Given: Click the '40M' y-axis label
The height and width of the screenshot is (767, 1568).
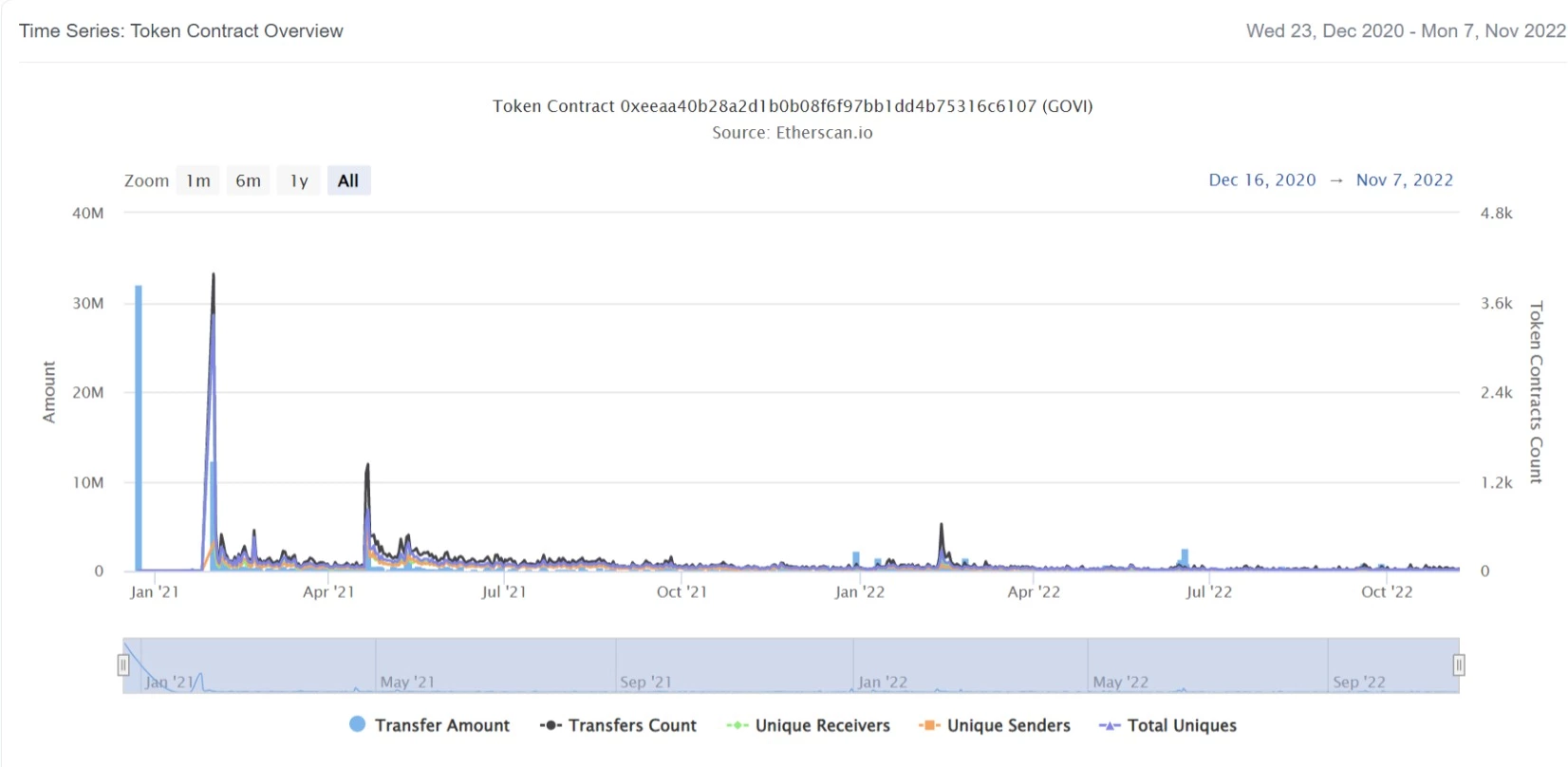Looking at the screenshot, I should [88, 214].
